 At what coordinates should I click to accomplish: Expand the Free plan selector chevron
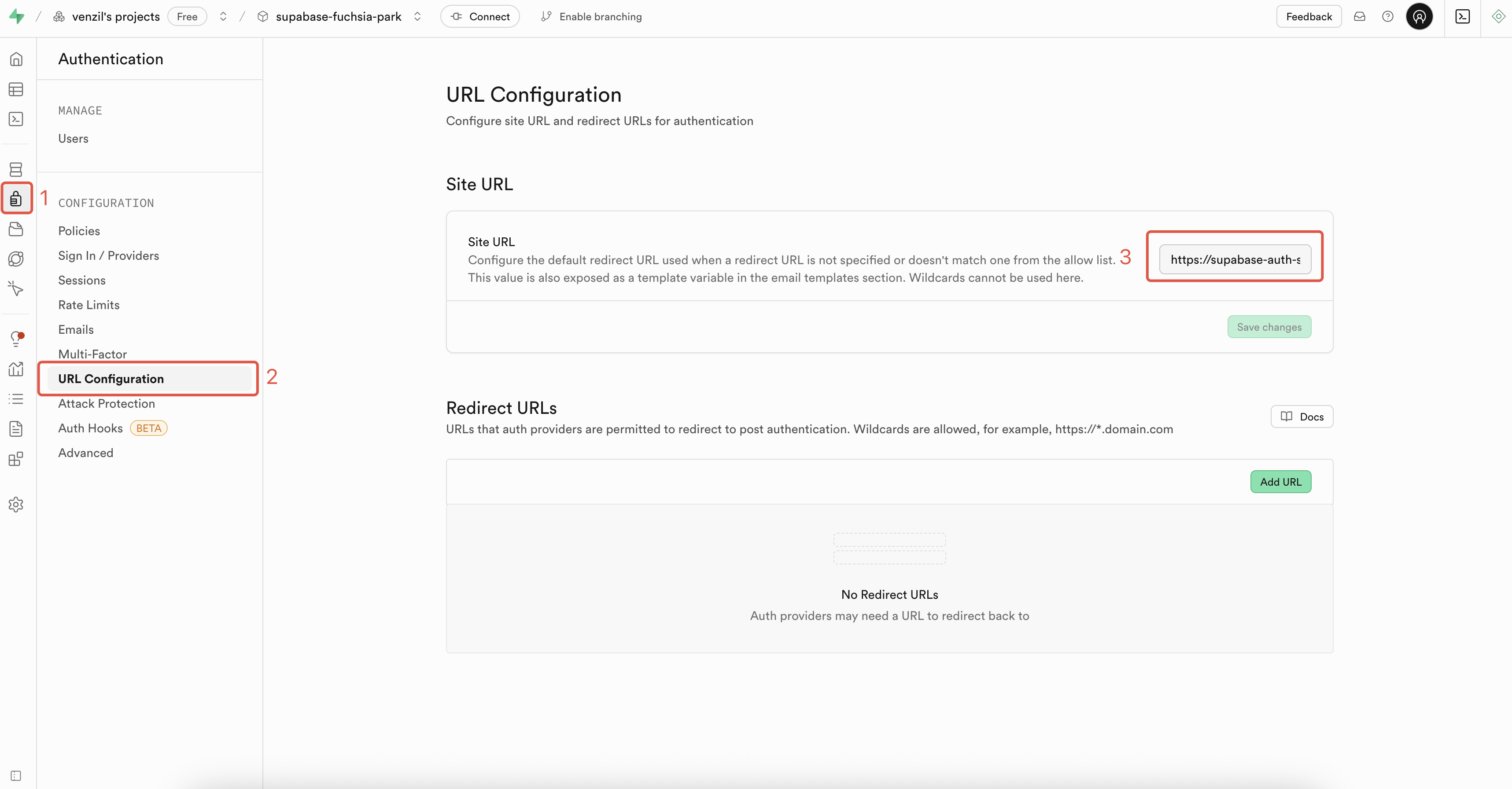223,16
